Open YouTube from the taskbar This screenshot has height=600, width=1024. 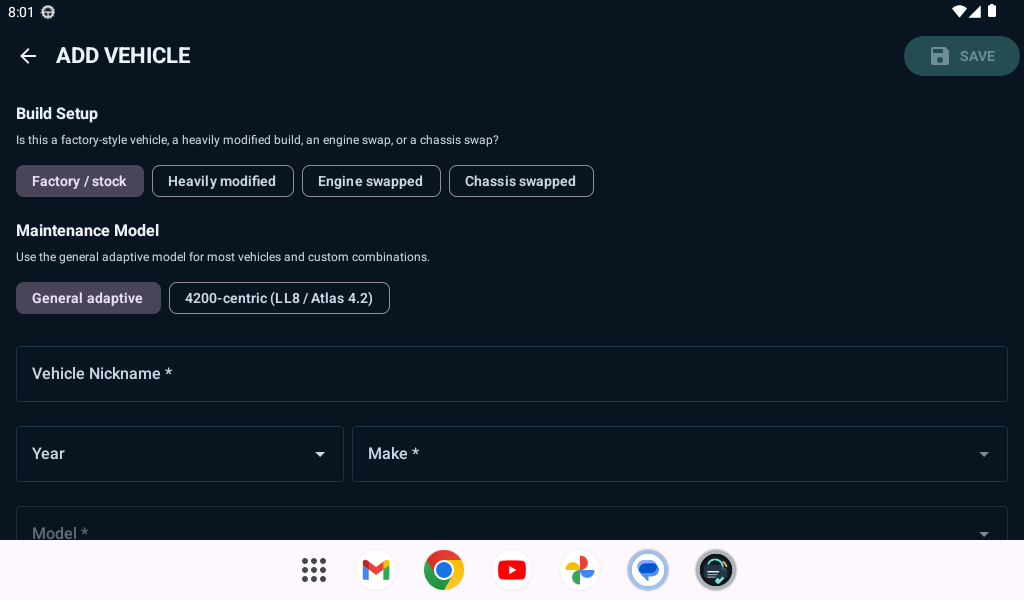(x=512, y=570)
